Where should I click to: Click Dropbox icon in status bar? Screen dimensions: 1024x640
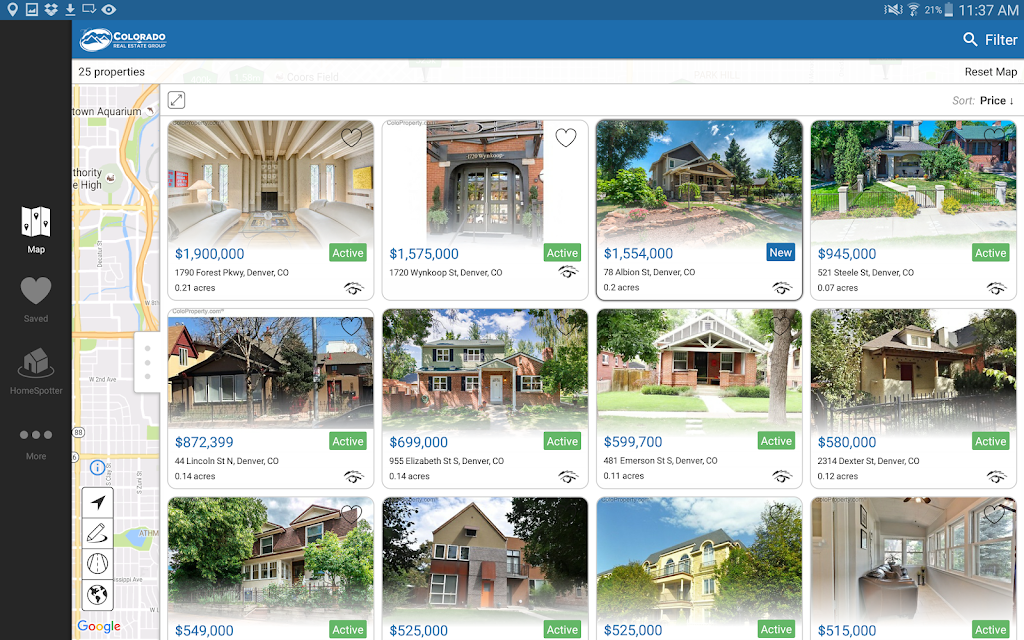51,9
